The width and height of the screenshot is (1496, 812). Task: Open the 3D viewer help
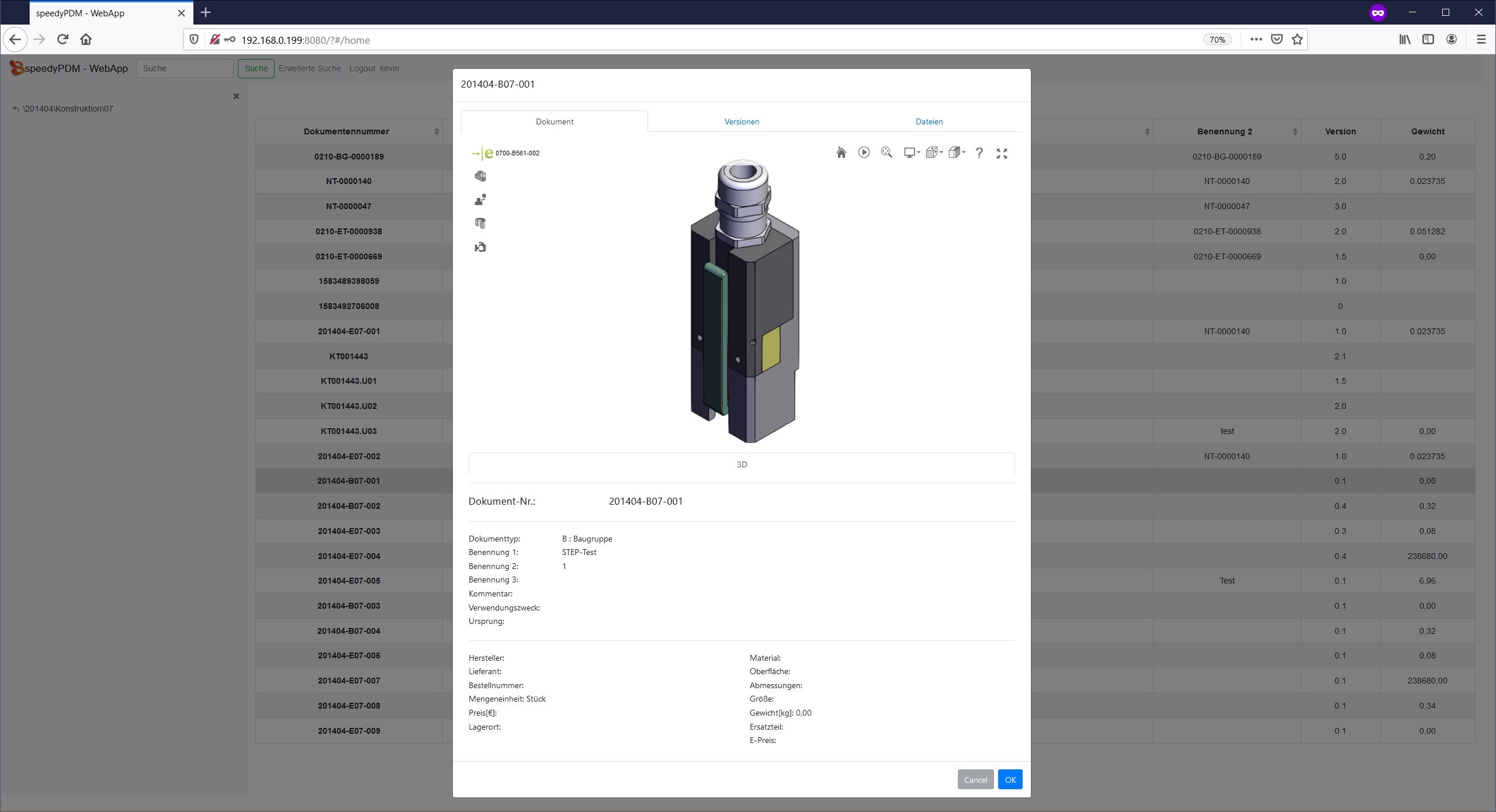tap(979, 153)
